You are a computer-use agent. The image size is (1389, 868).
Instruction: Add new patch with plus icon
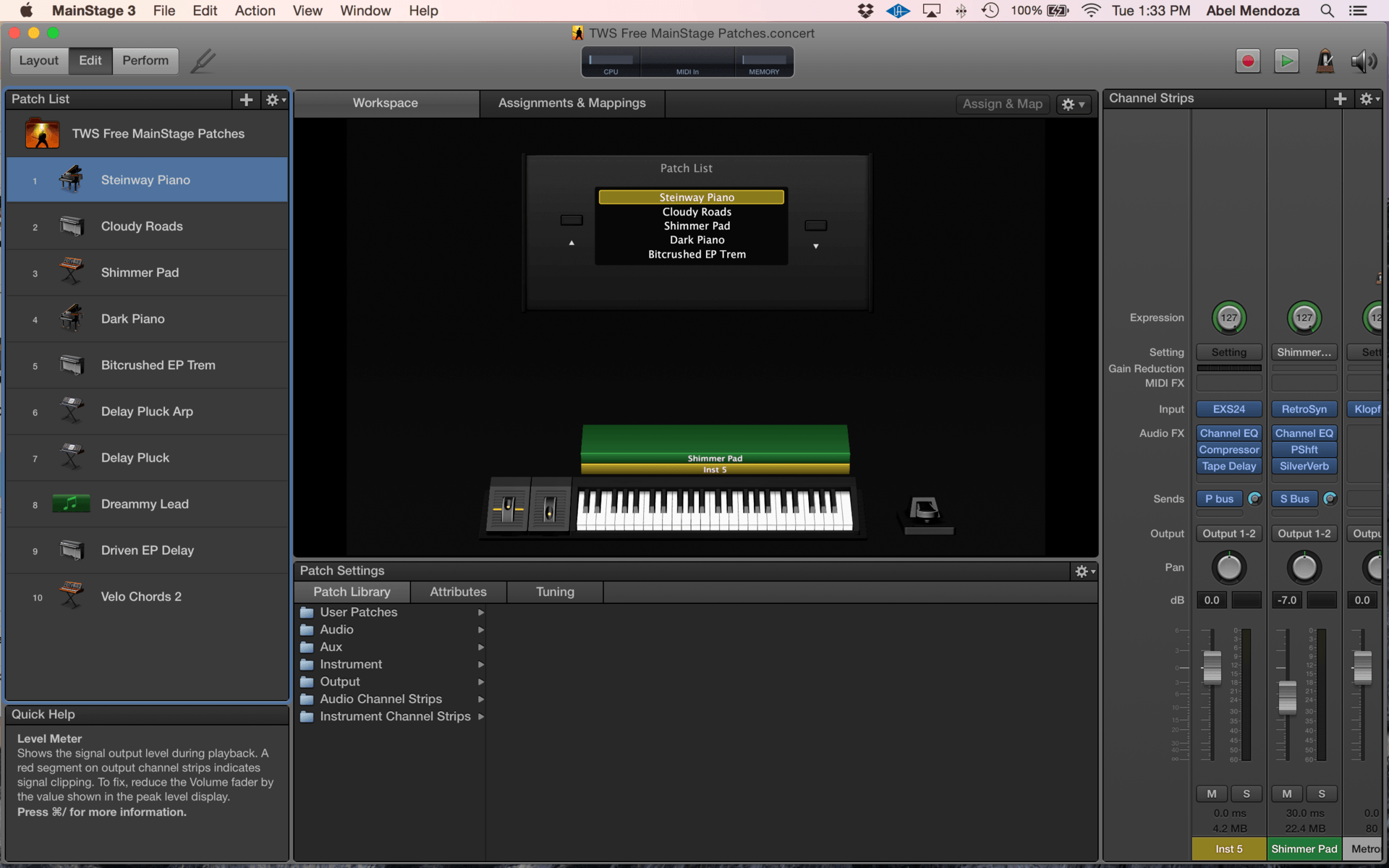246,100
